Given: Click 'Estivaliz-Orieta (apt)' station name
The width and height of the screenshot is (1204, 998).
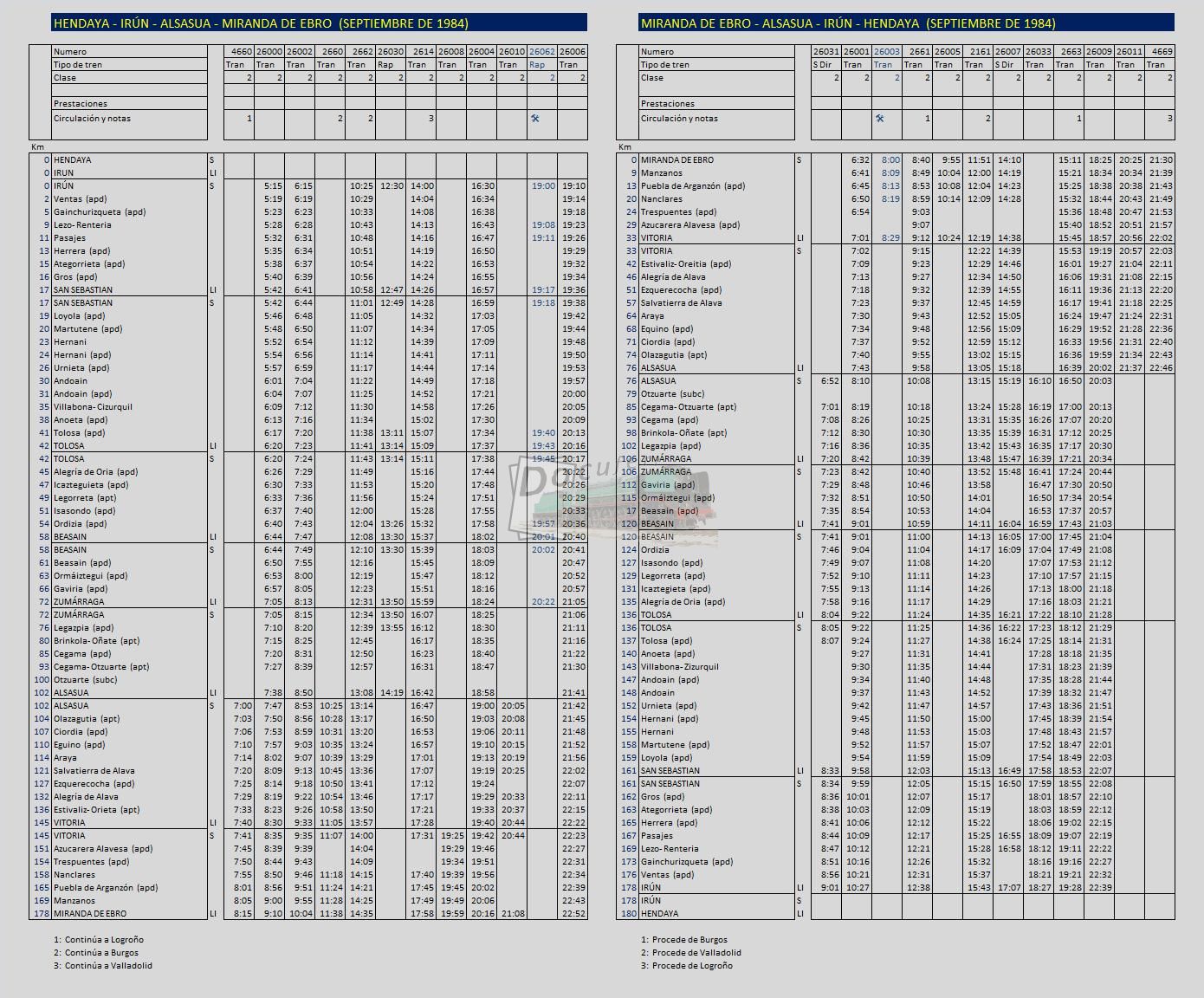Looking at the screenshot, I should [97, 810].
